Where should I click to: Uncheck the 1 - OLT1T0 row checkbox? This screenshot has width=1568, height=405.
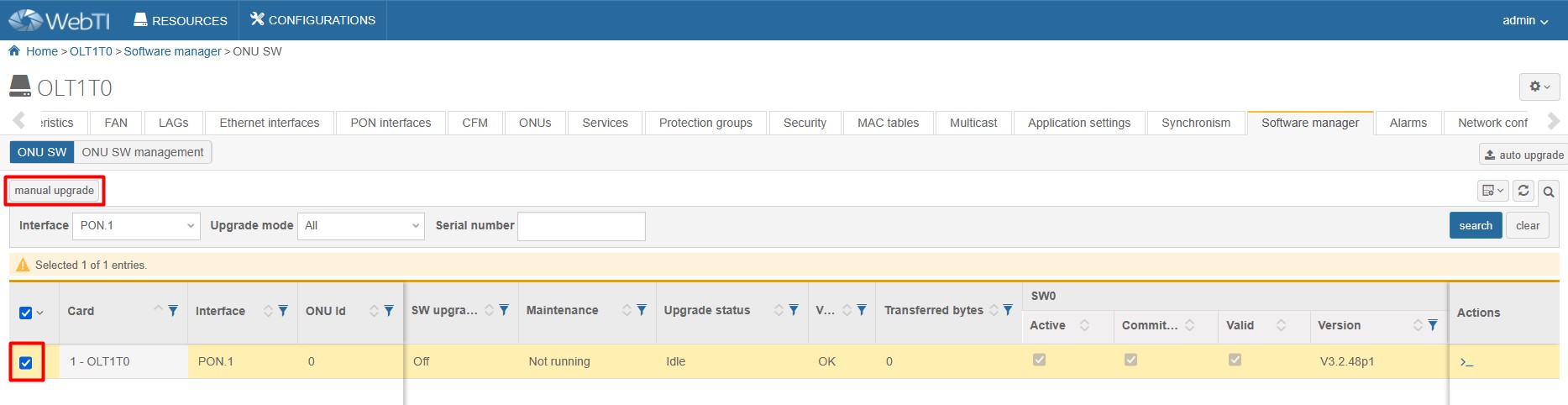(x=26, y=362)
